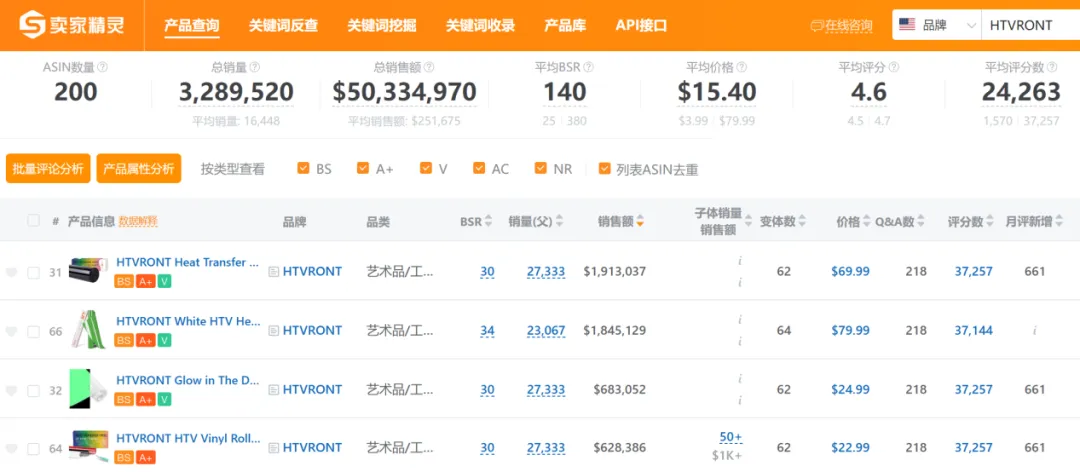Click thumbnail of HTVRONT Vinyl Roll product

(89, 447)
